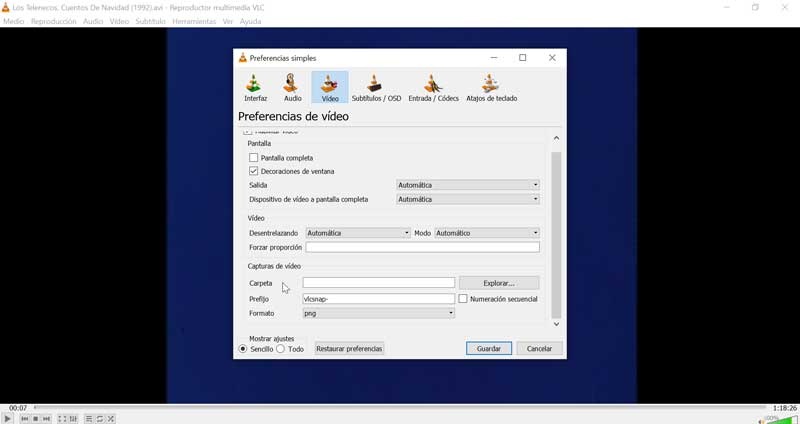Click the Cancelar button
This screenshot has height=424, width=800.
(x=539, y=348)
